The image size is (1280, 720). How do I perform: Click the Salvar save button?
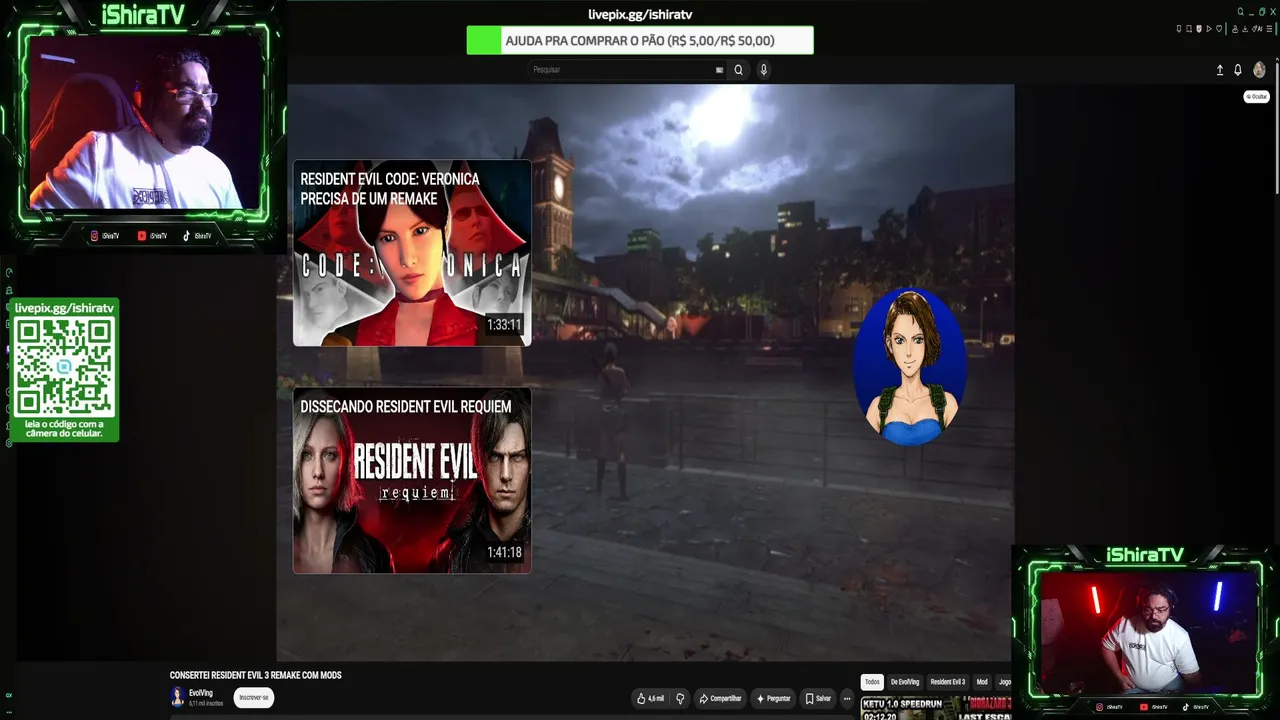(x=818, y=699)
